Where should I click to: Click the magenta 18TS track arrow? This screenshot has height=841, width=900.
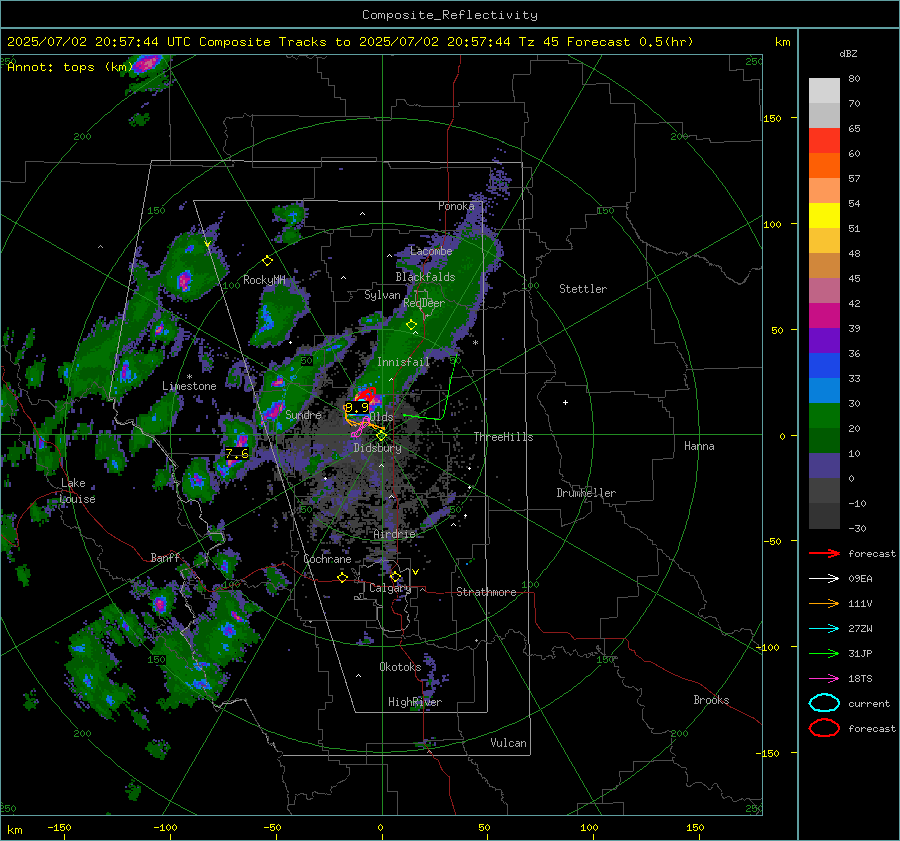click(824, 679)
